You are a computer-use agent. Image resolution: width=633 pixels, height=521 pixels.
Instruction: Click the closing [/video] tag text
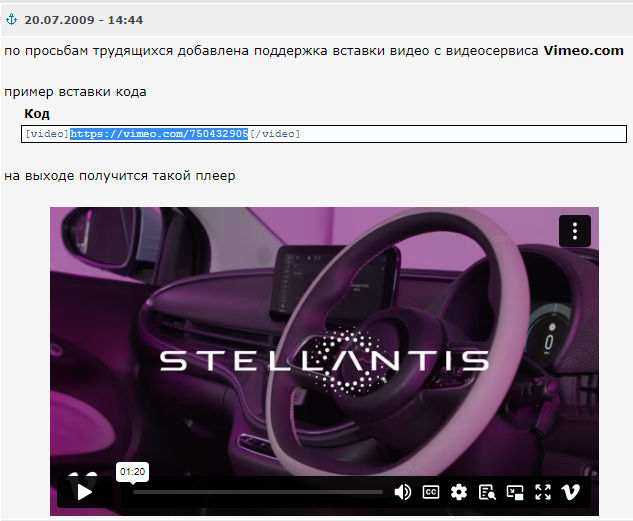(x=275, y=134)
